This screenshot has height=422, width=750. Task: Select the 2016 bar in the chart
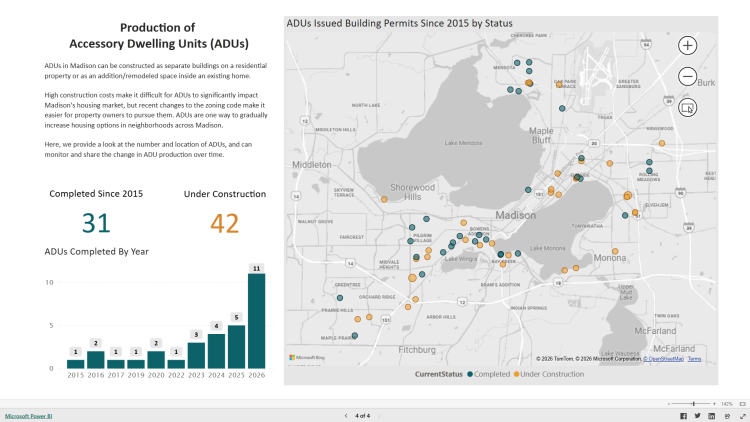pos(96,360)
